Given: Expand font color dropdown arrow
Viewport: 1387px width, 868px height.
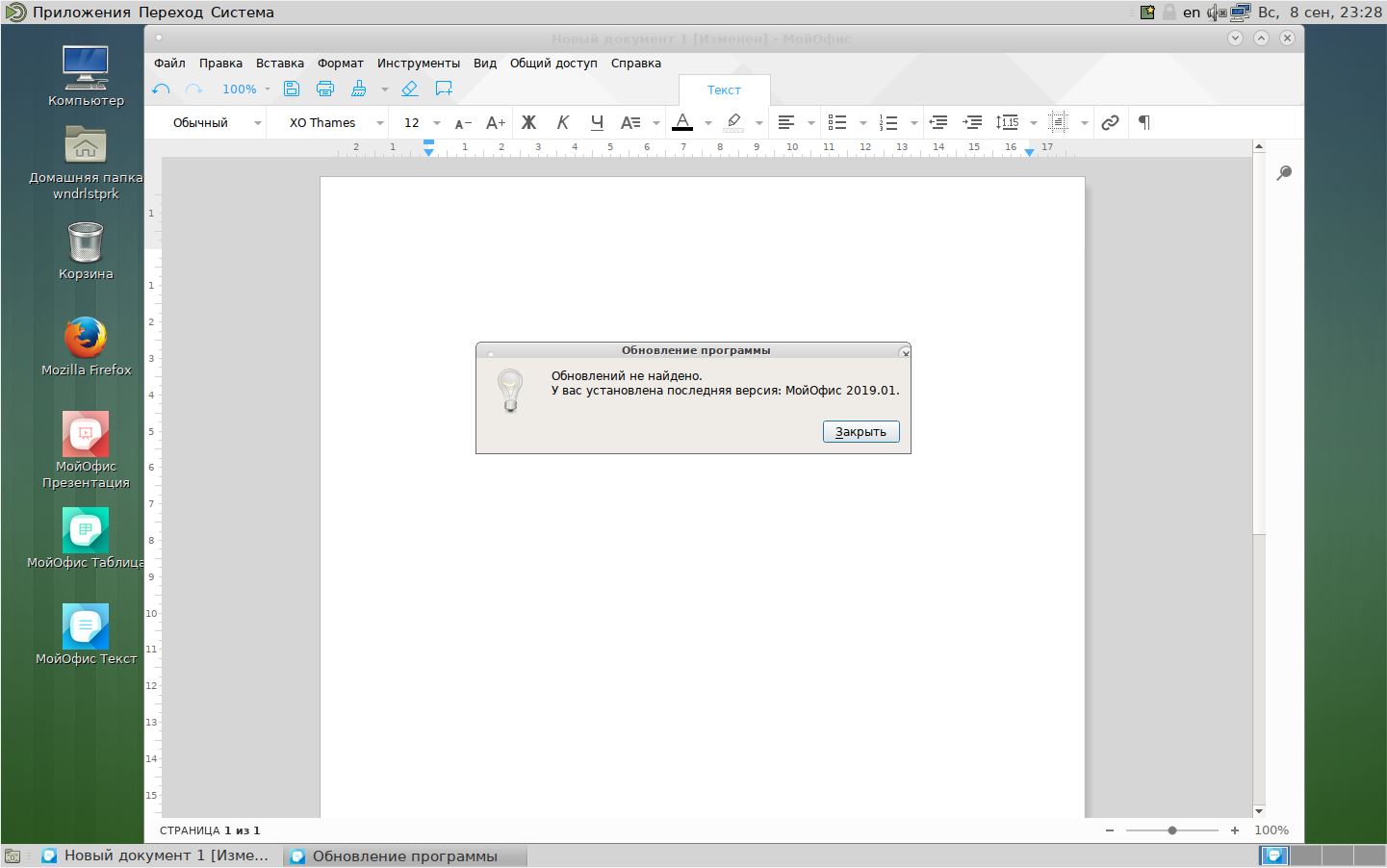Looking at the screenshot, I should tap(707, 123).
